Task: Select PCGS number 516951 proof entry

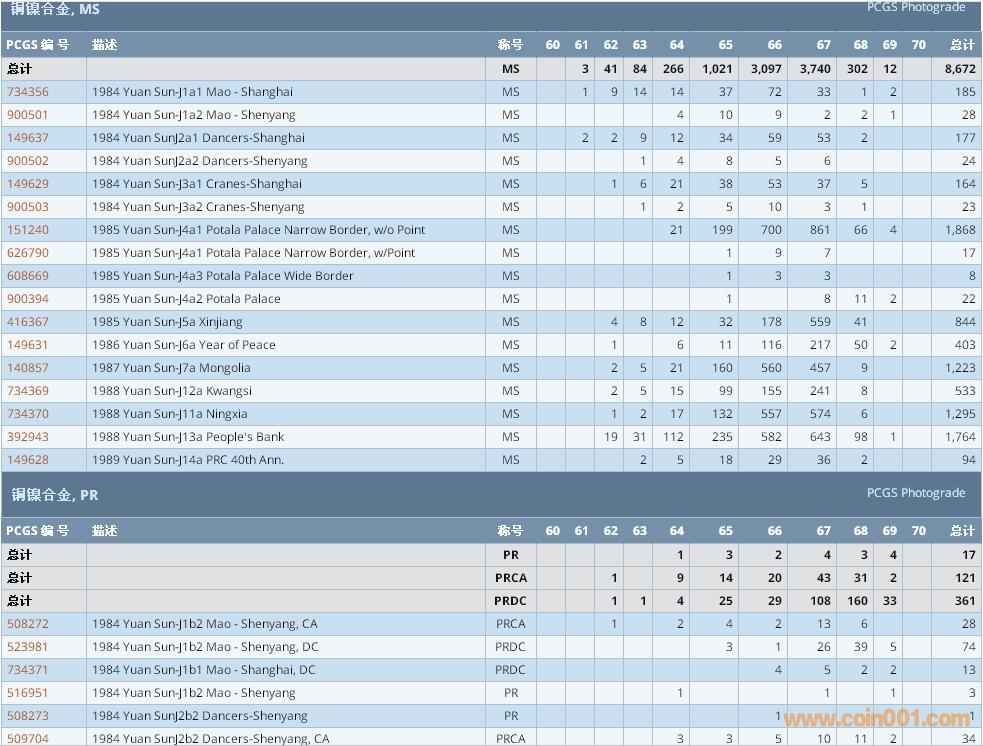Action: click(x=28, y=693)
